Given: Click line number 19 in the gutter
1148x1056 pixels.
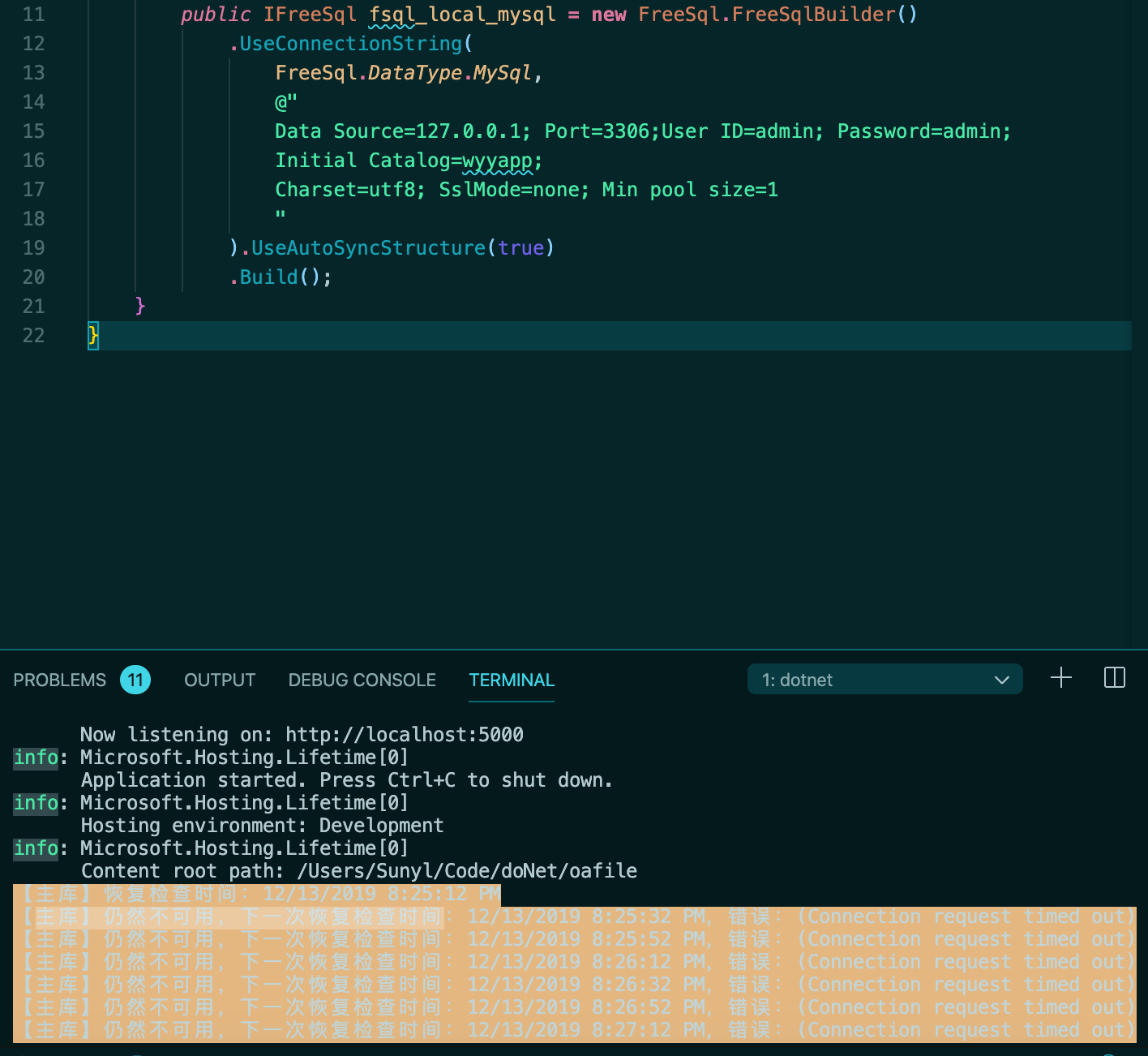Looking at the screenshot, I should pos(33,248).
